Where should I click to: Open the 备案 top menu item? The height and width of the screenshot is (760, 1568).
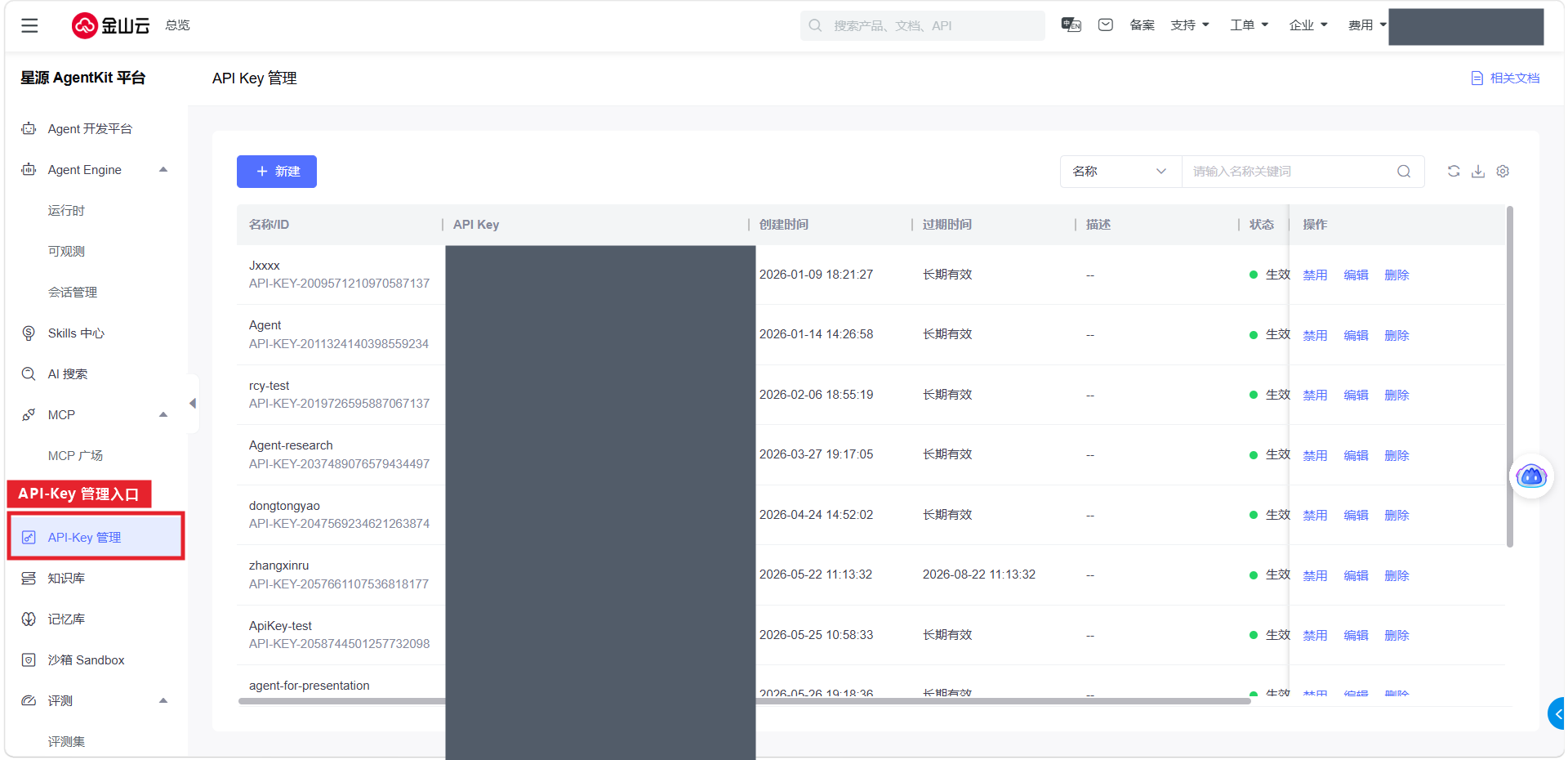1142,25
